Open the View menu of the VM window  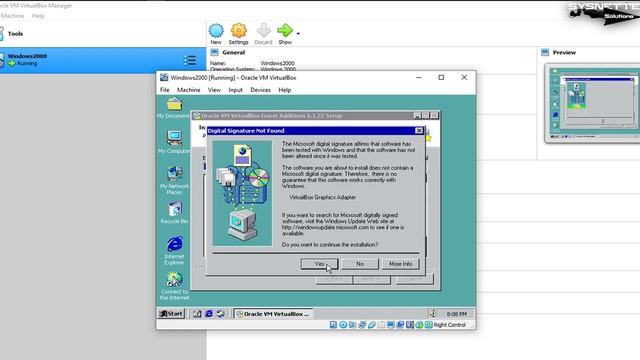point(214,90)
